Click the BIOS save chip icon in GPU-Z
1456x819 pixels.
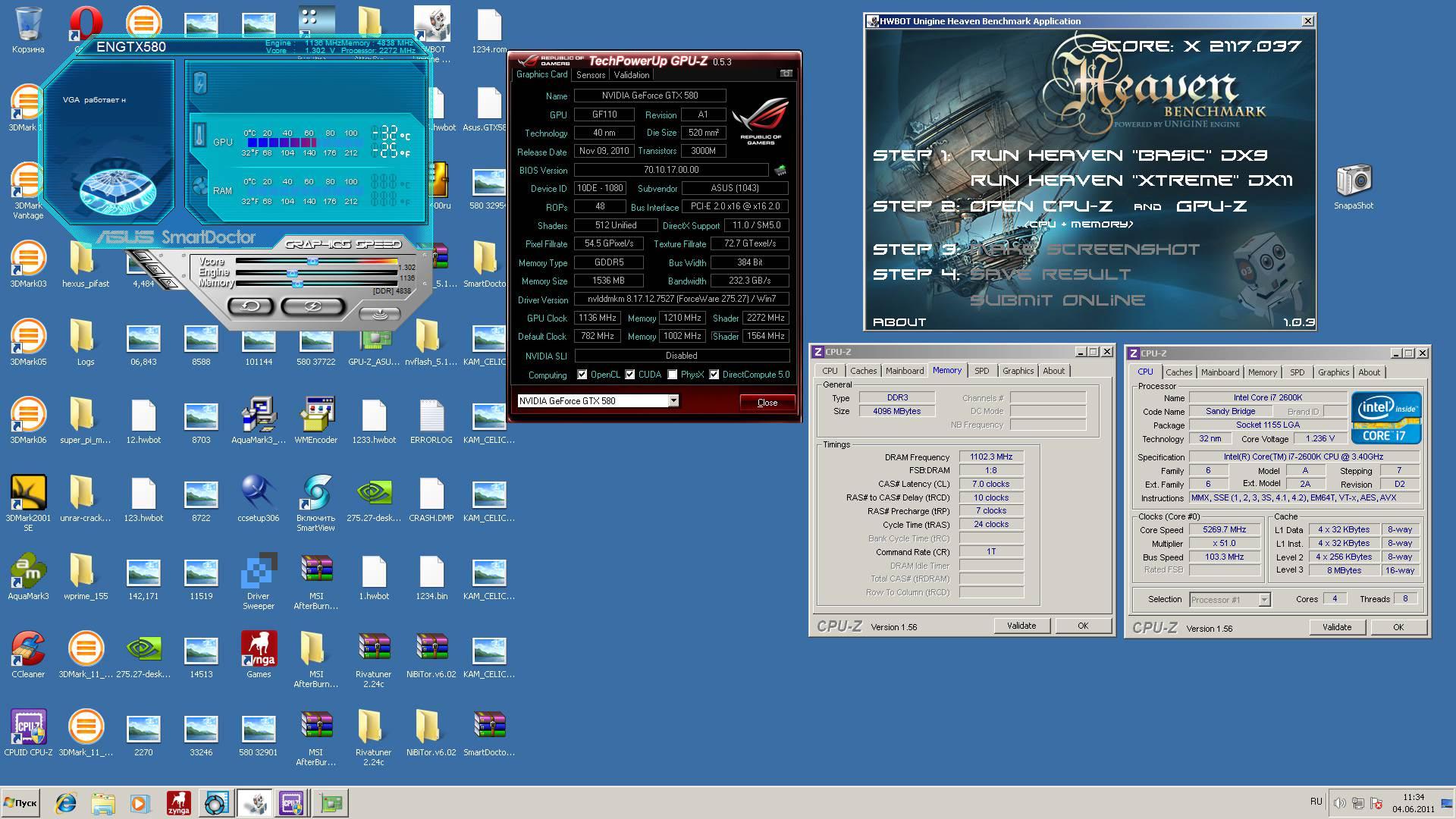(x=780, y=170)
